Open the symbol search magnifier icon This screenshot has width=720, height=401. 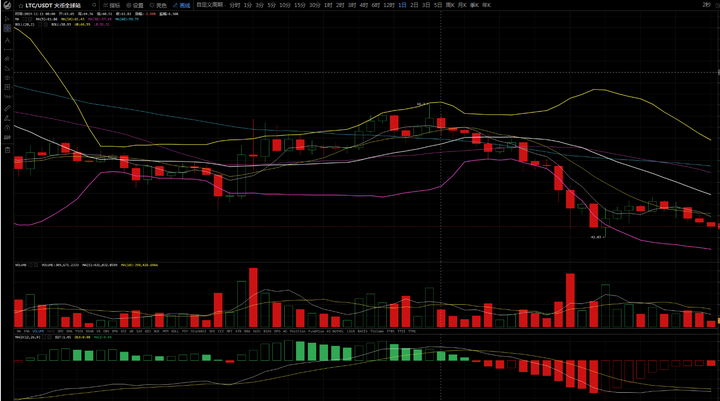coord(94,5)
